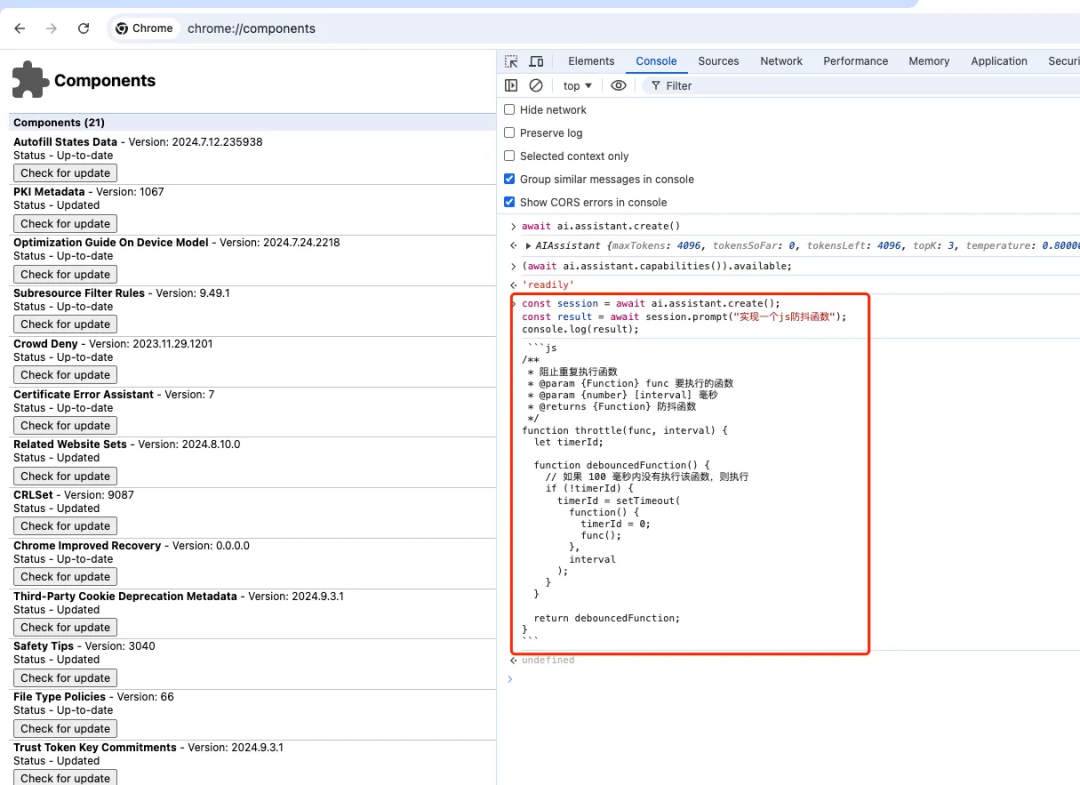The image size is (1080, 785).
Task: Clear console with the clear icon
Action: [536, 86]
